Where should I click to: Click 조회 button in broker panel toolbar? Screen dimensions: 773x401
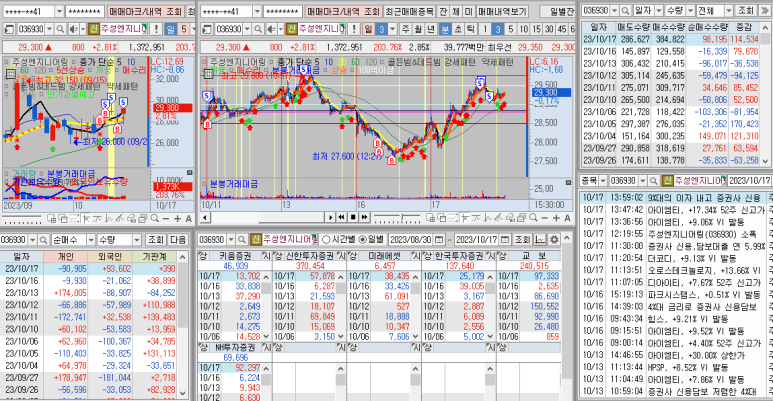coord(522,240)
